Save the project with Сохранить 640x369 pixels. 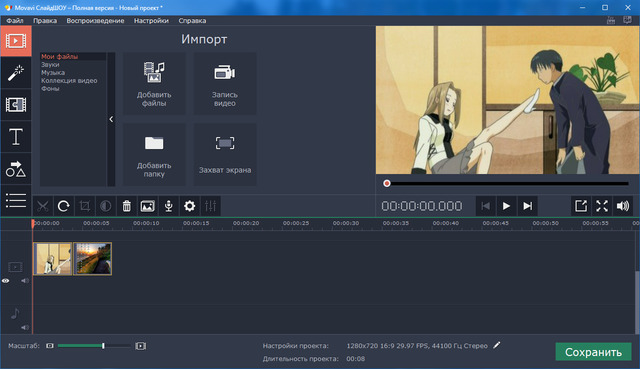(x=593, y=352)
